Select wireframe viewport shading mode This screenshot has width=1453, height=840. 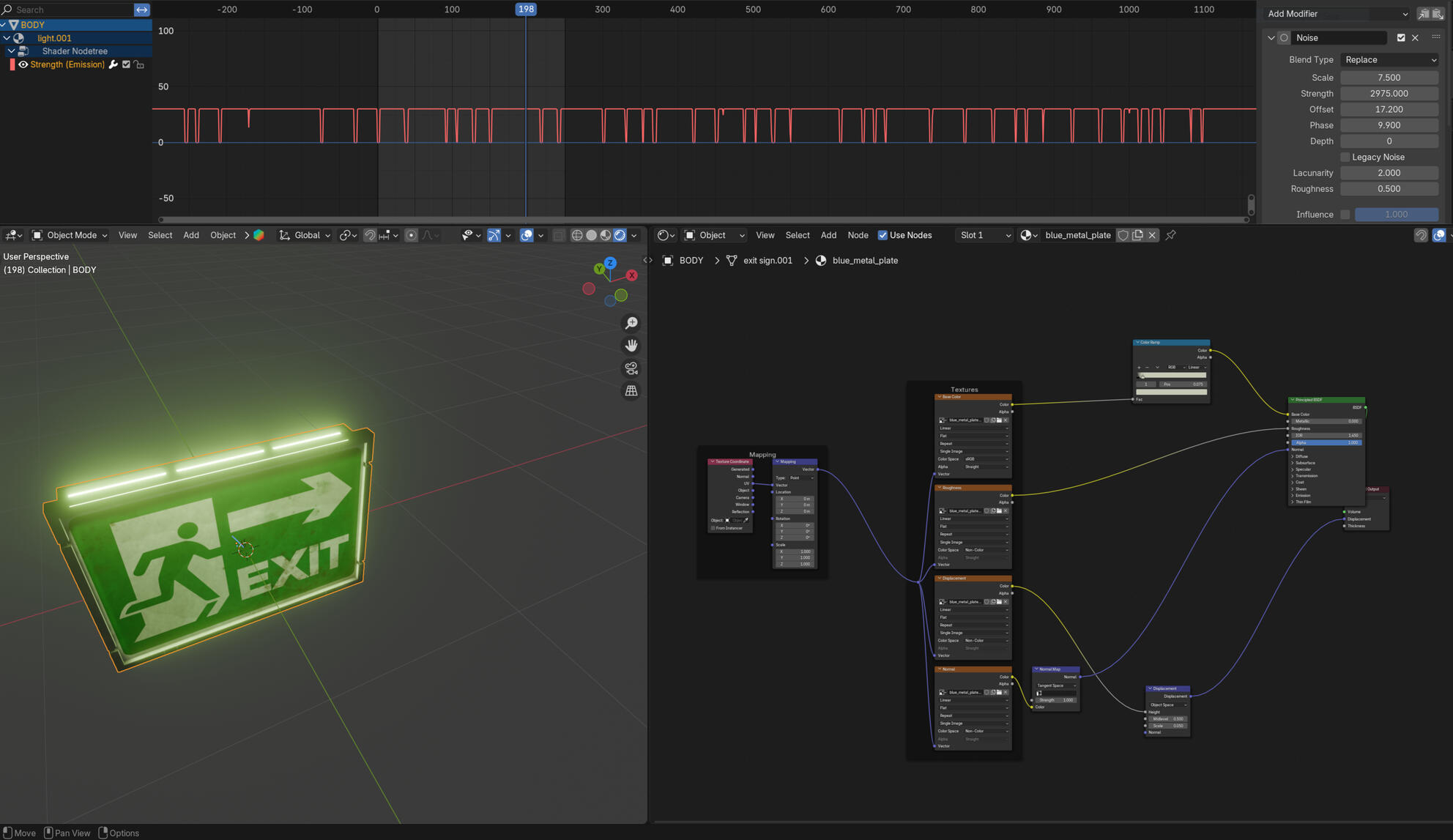tap(577, 235)
